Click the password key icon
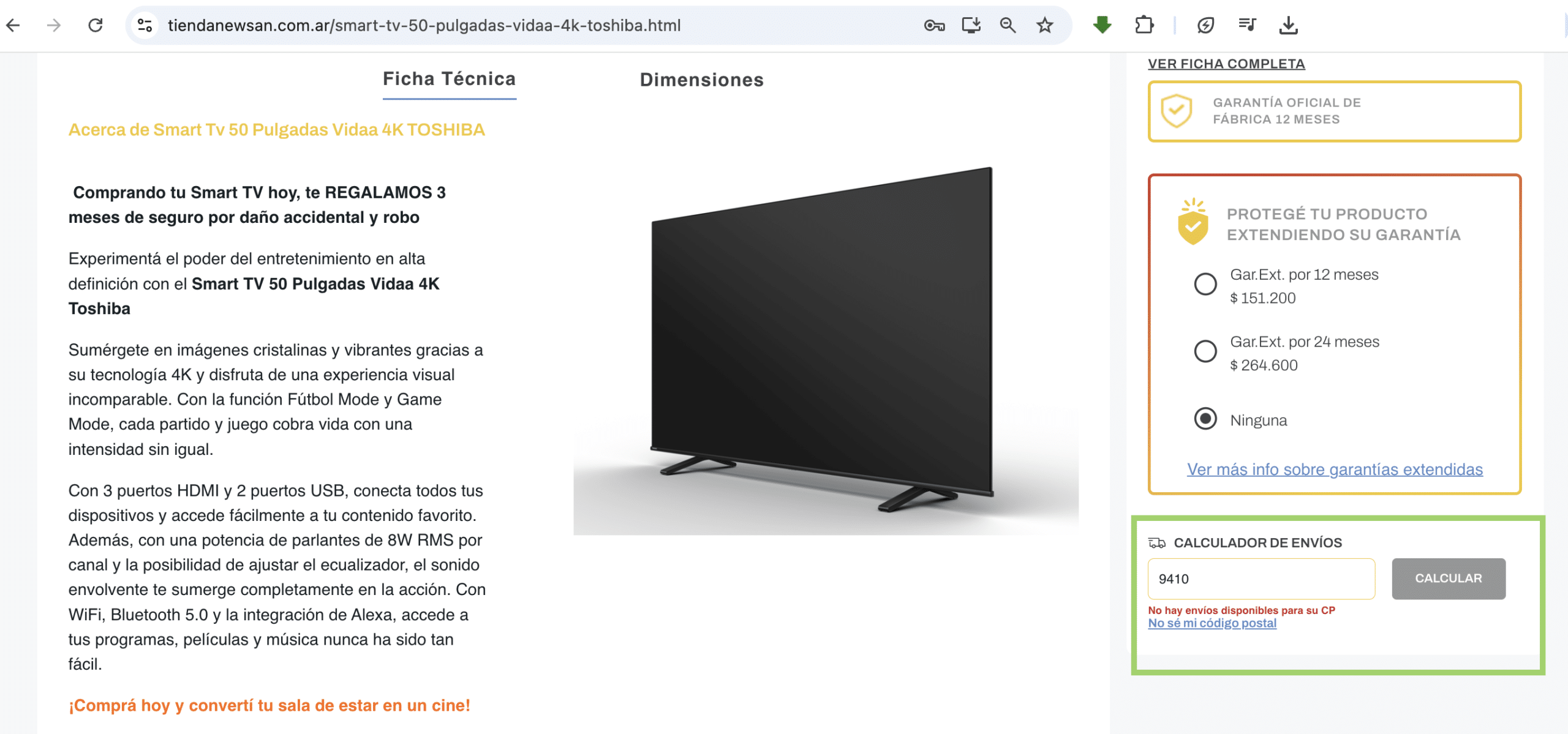The image size is (1568, 734). tap(935, 25)
